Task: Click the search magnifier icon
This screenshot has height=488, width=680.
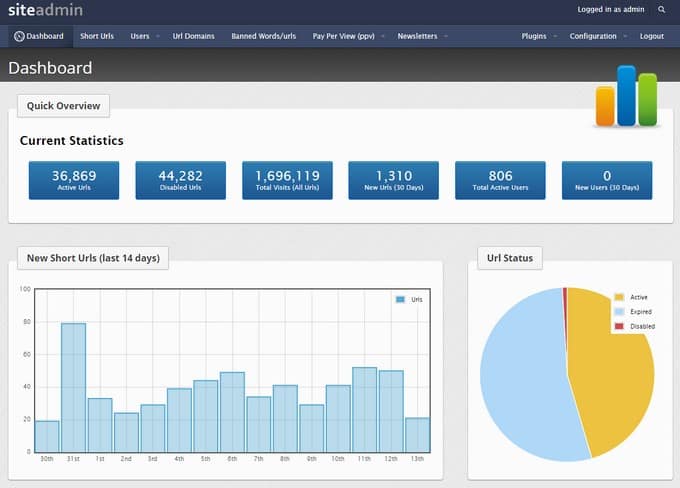Action: coord(661,10)
